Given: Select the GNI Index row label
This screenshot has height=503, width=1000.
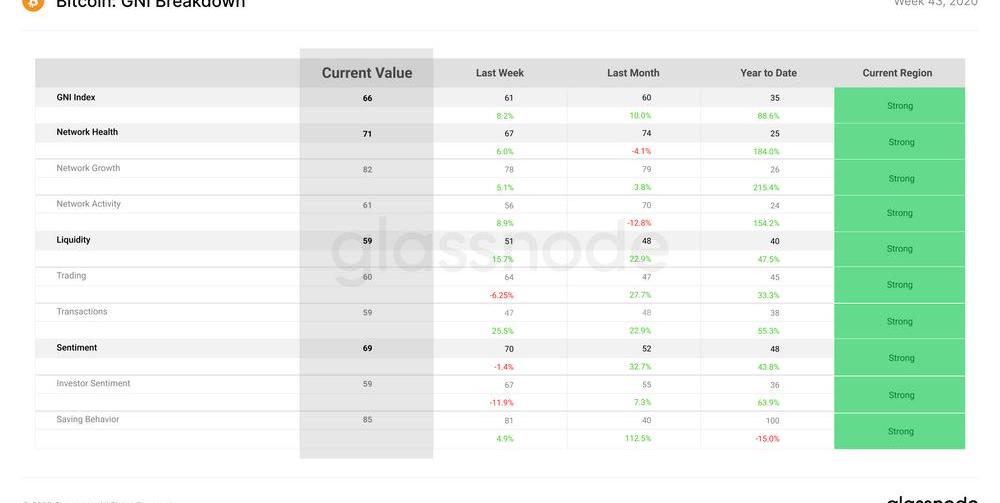Looking at the screenshot, I should point(76,98).
